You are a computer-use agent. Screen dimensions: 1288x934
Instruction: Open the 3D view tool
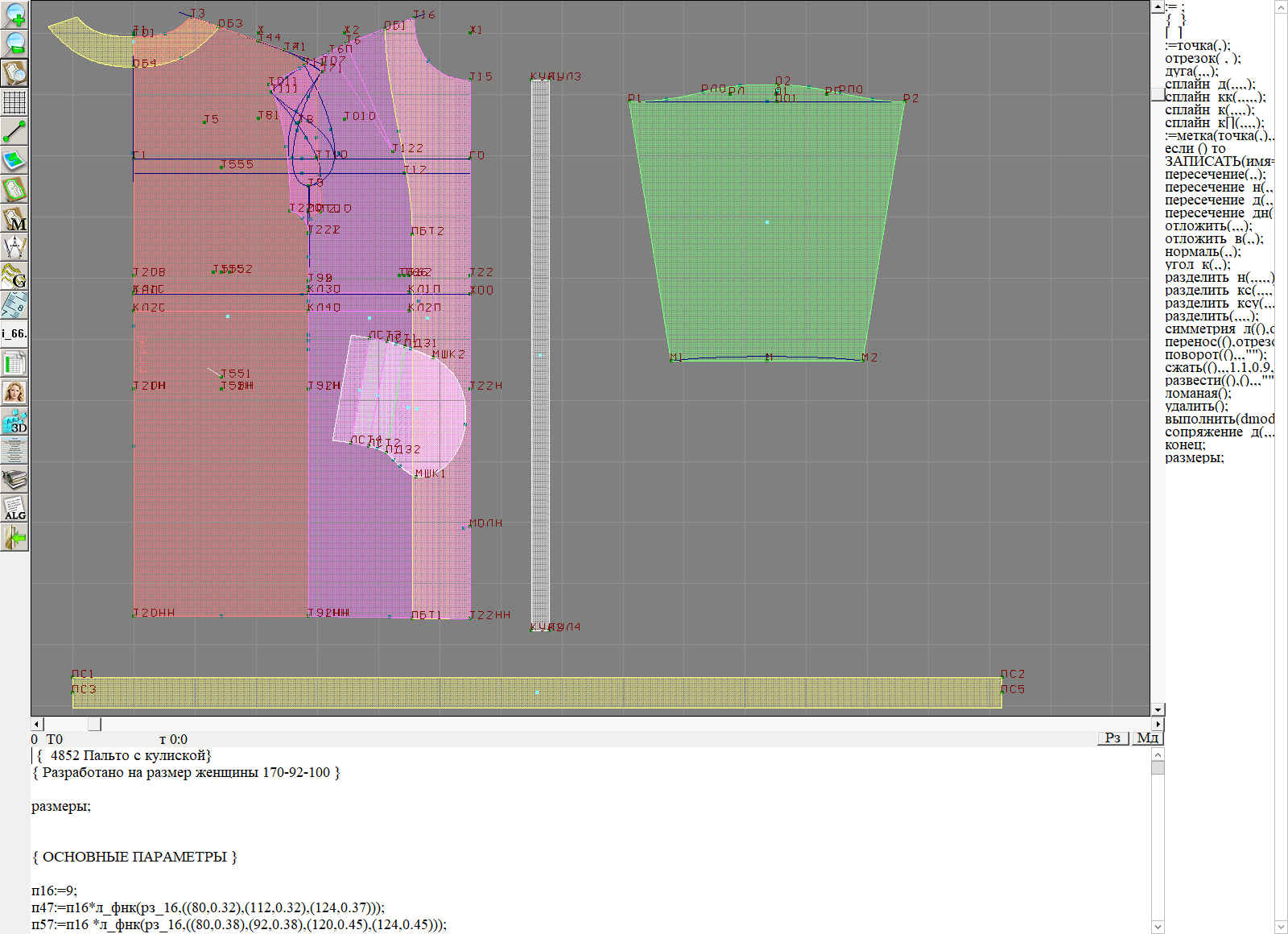click(14, 421)
